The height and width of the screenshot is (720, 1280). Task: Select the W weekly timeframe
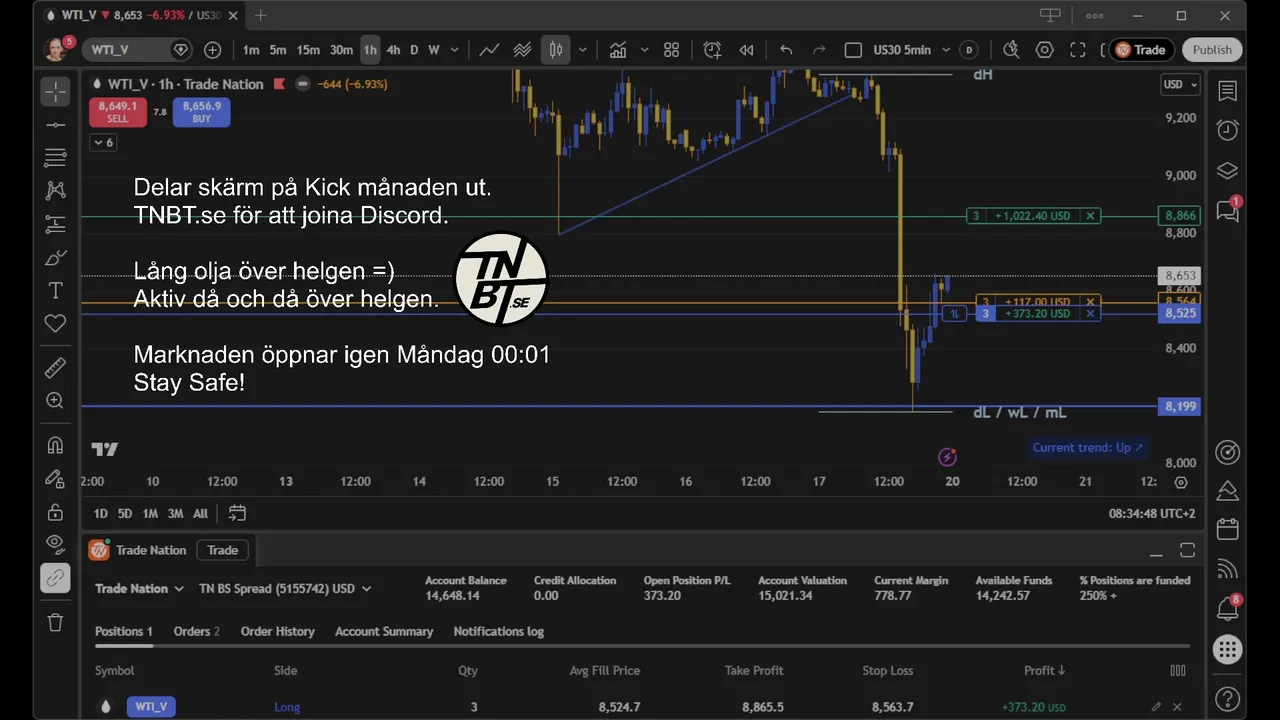[433, 50]
